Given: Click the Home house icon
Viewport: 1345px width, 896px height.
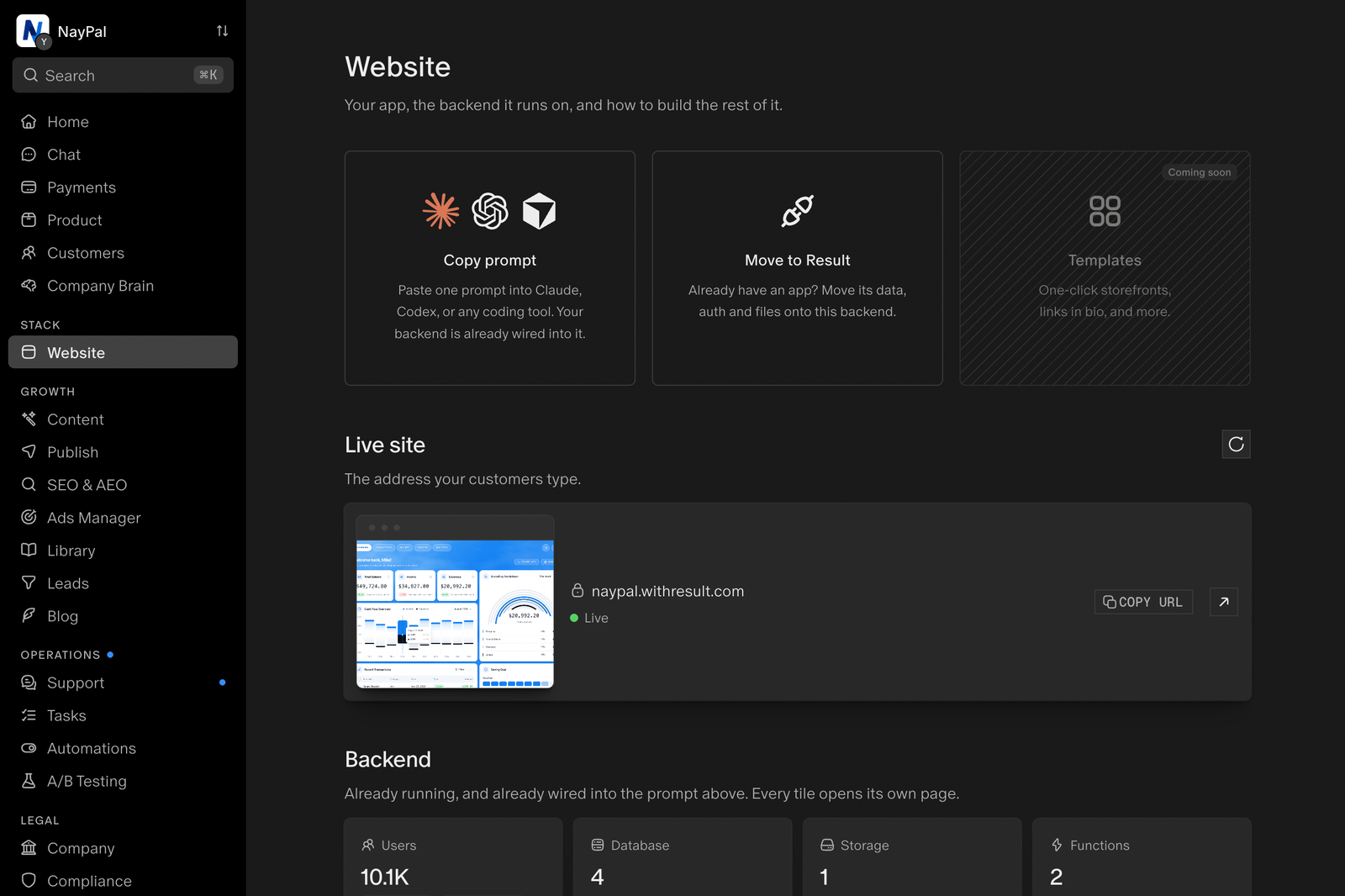Looking at the screenshot, I should coord(29,122).
